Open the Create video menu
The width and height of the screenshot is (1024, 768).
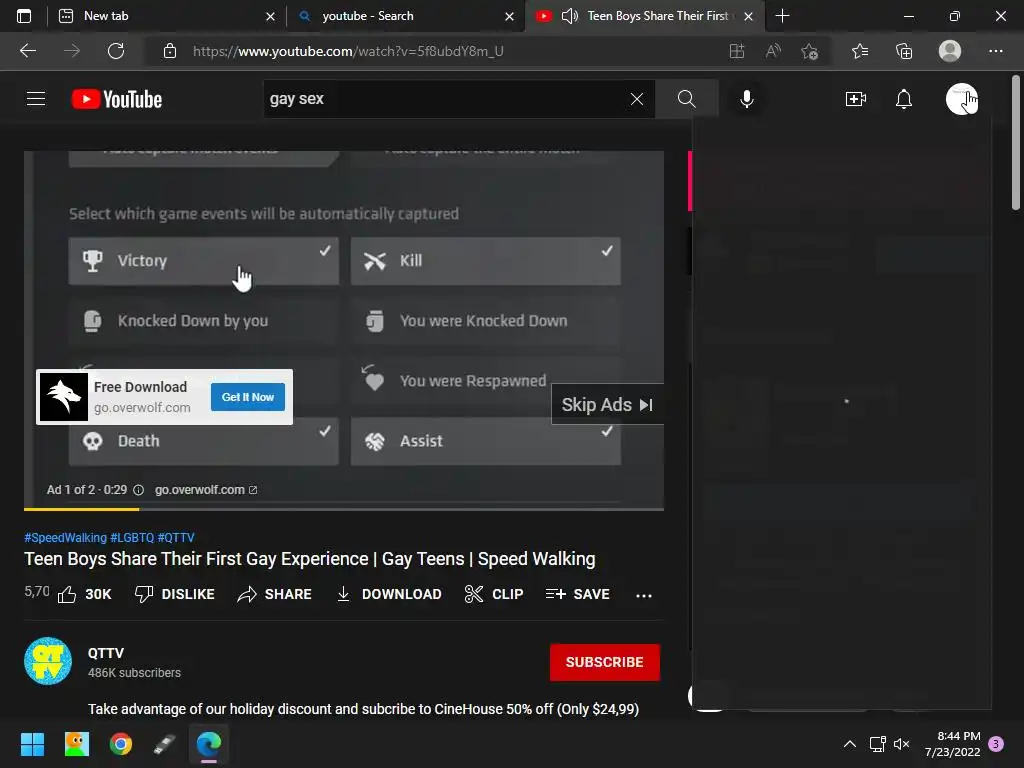tap(856, 99)
